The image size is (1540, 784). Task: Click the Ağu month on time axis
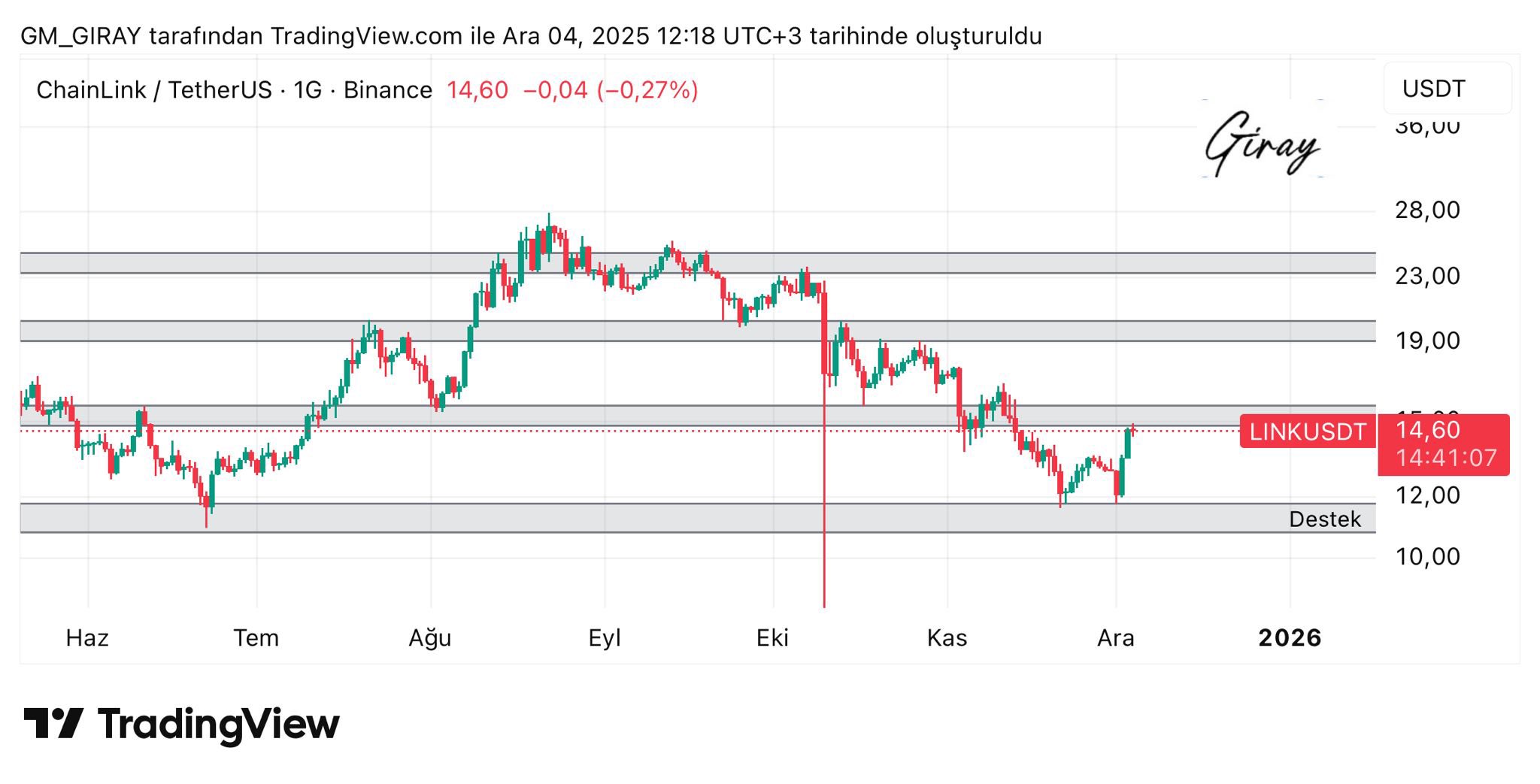tap(429, 638)
